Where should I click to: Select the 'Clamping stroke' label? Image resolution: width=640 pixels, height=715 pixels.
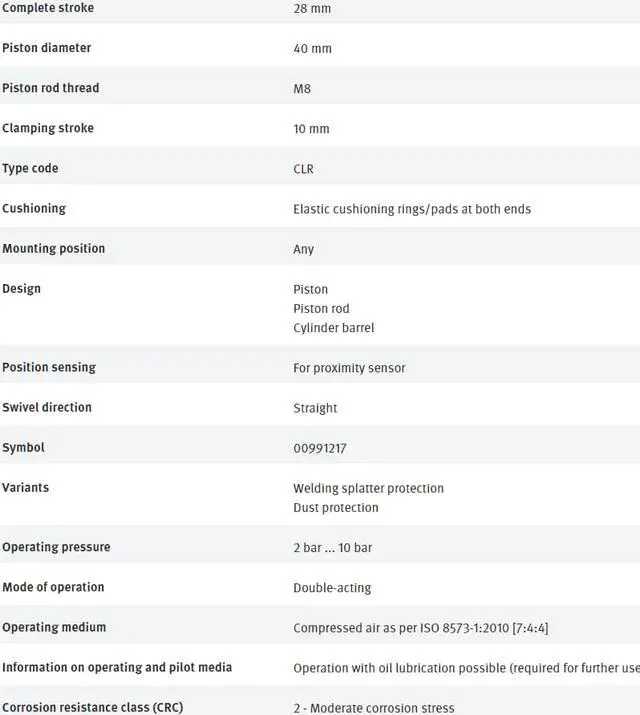coord(48,128)
